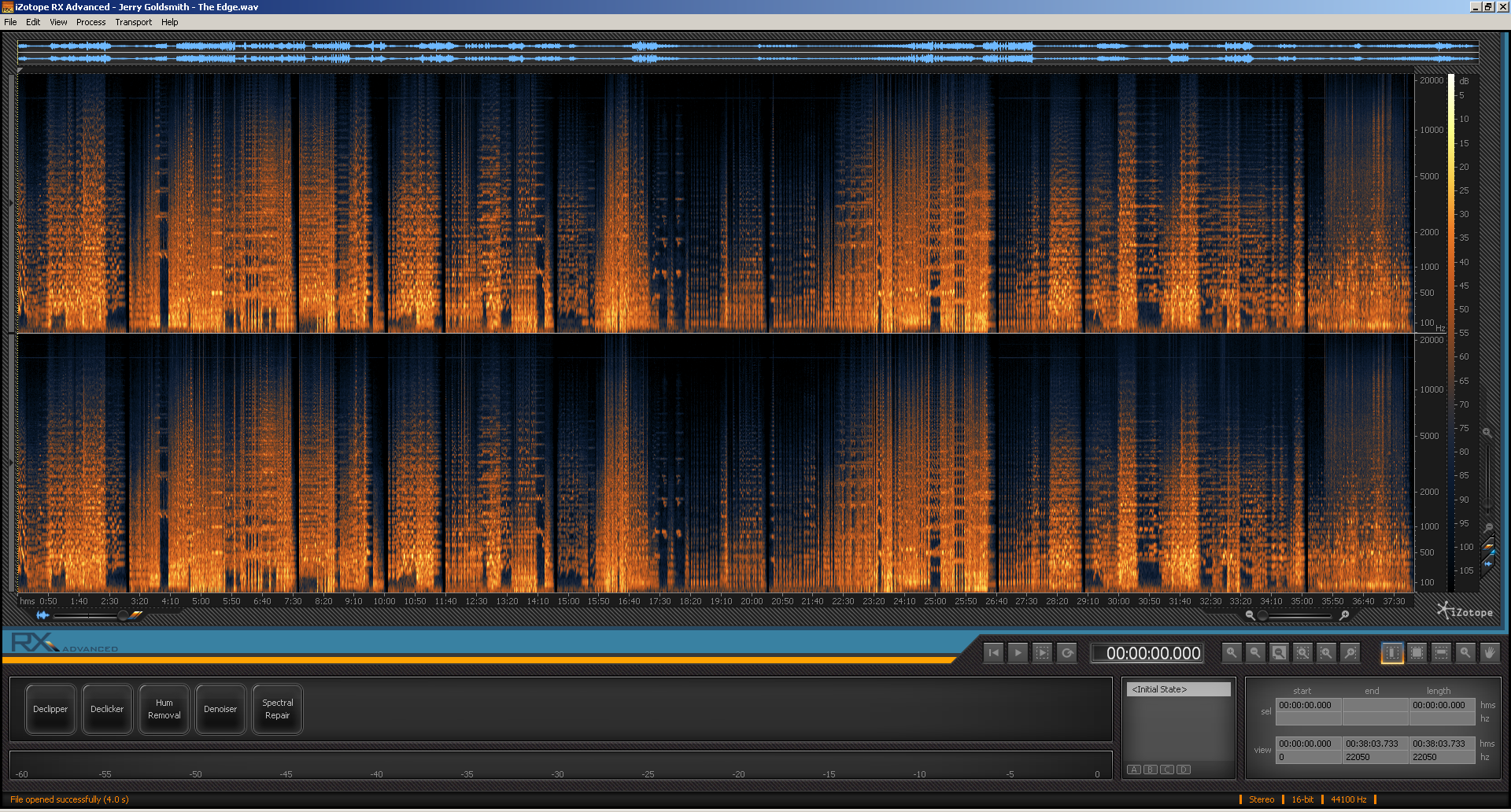The image size is (1511, 812).
Task: Click the 44100 Hz status indicator
Action: 1349,799
